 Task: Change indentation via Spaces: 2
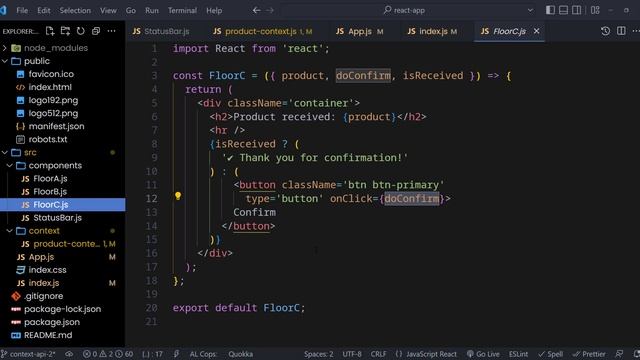pos(318,354)
